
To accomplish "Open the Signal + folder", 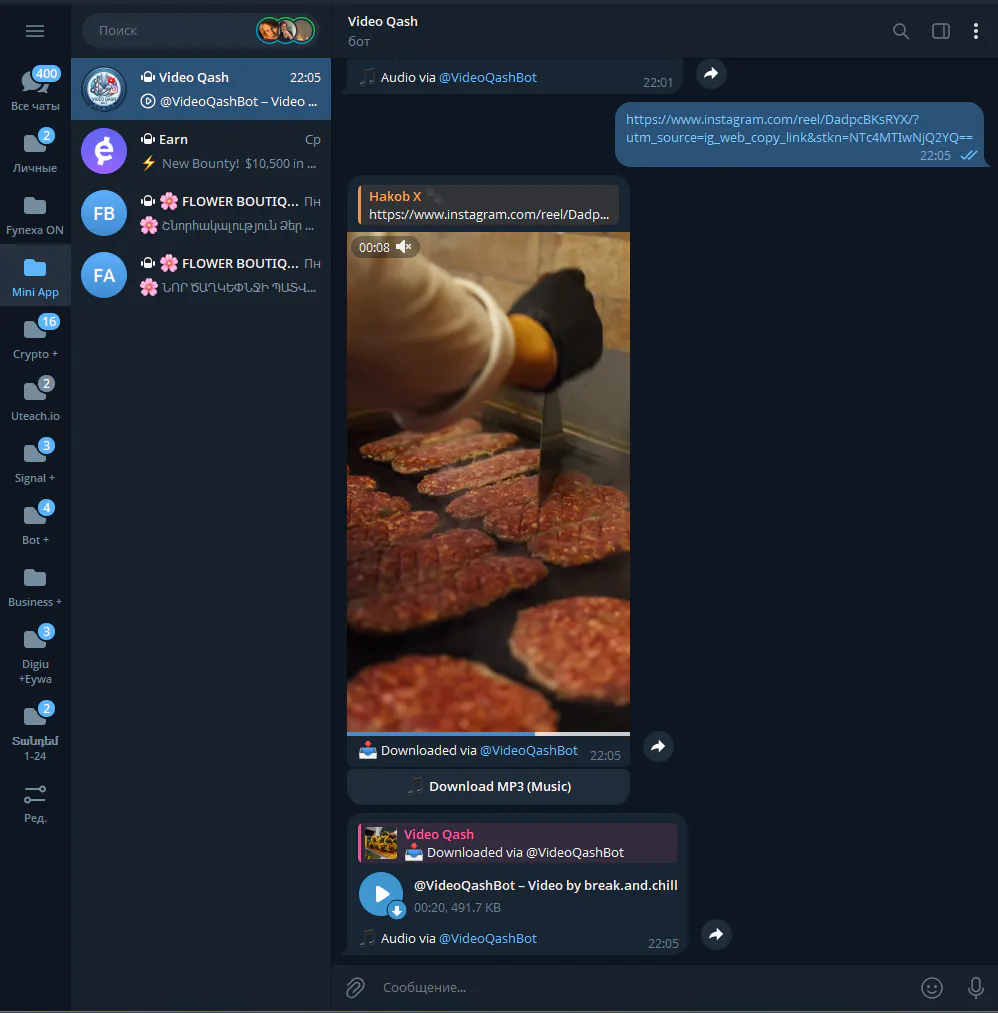I will click(x=36, y=461).
